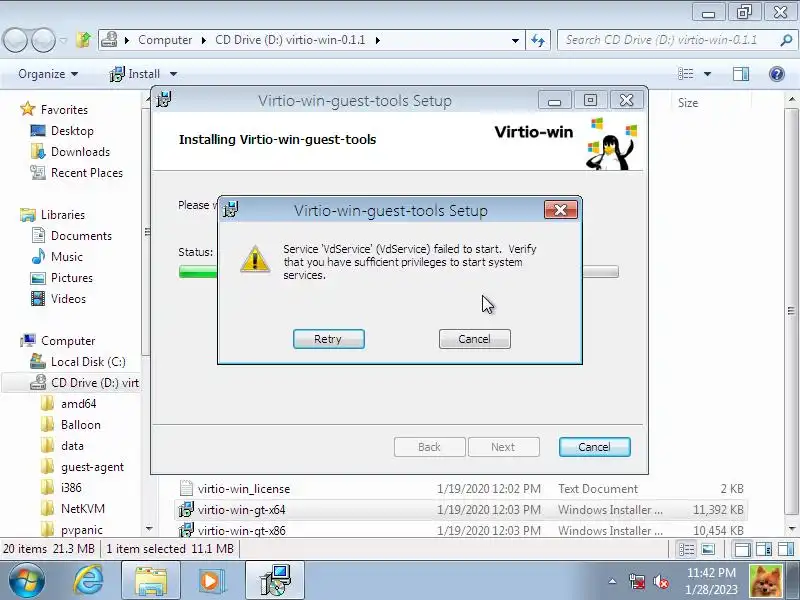Select Favorites in navigation pane
The image size is (800, 600).
click(54, 110)
